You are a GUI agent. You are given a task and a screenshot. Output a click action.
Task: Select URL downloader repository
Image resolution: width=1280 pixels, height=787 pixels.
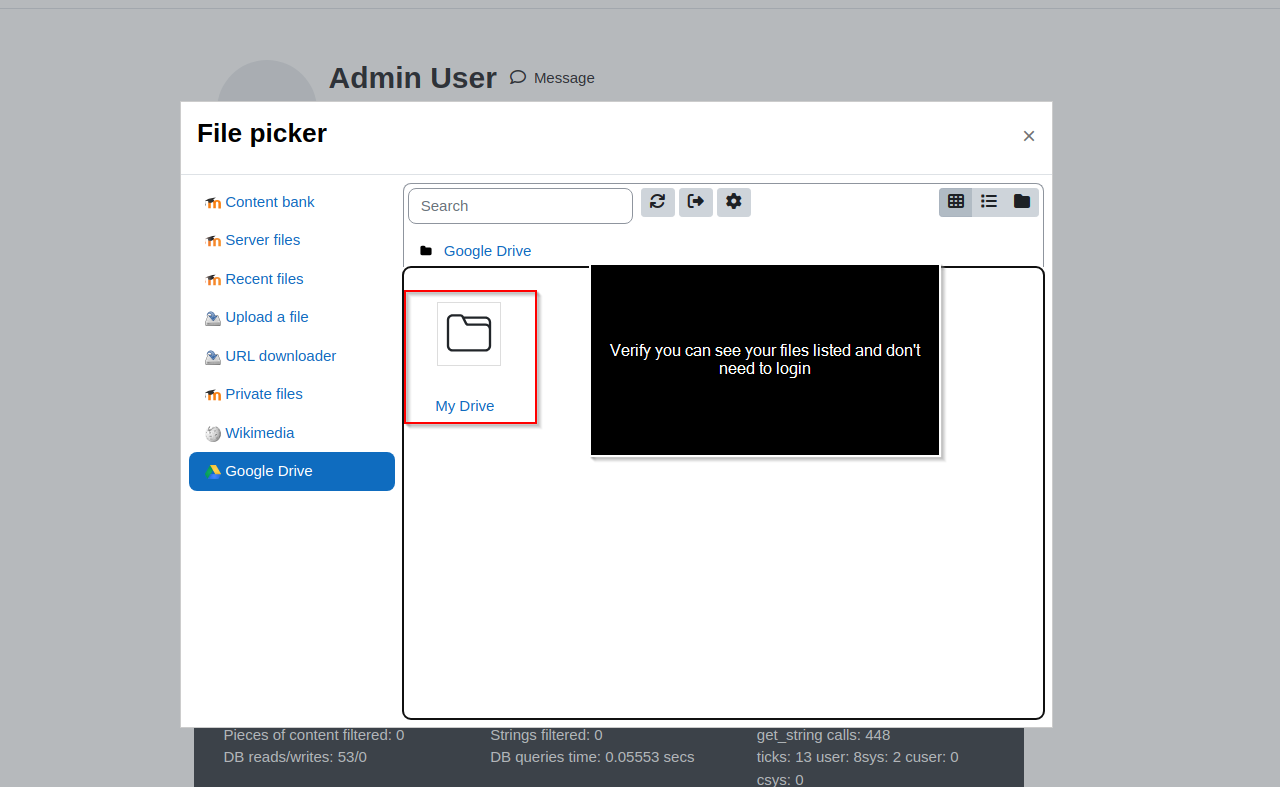point(292,356)
